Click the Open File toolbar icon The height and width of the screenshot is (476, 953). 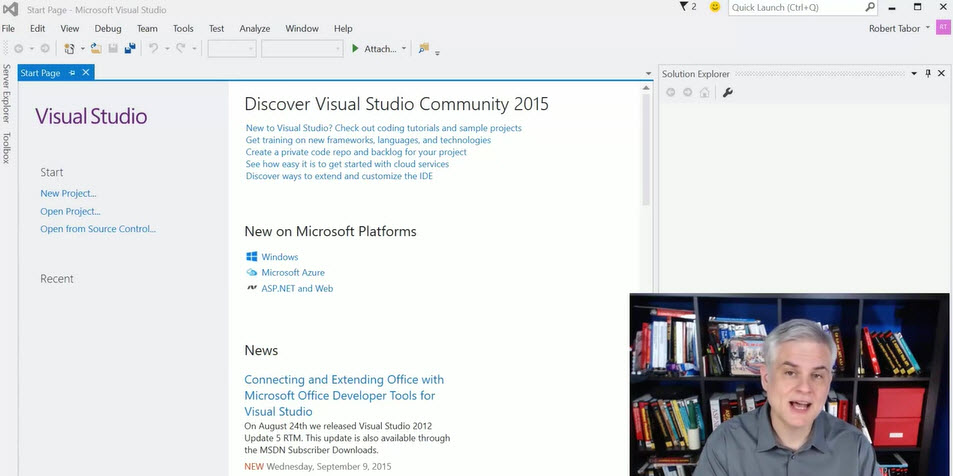tap(96, 48)
